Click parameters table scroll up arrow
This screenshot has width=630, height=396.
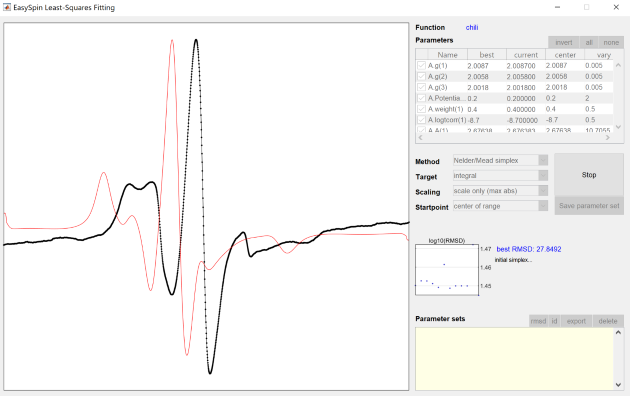[618, 65]
